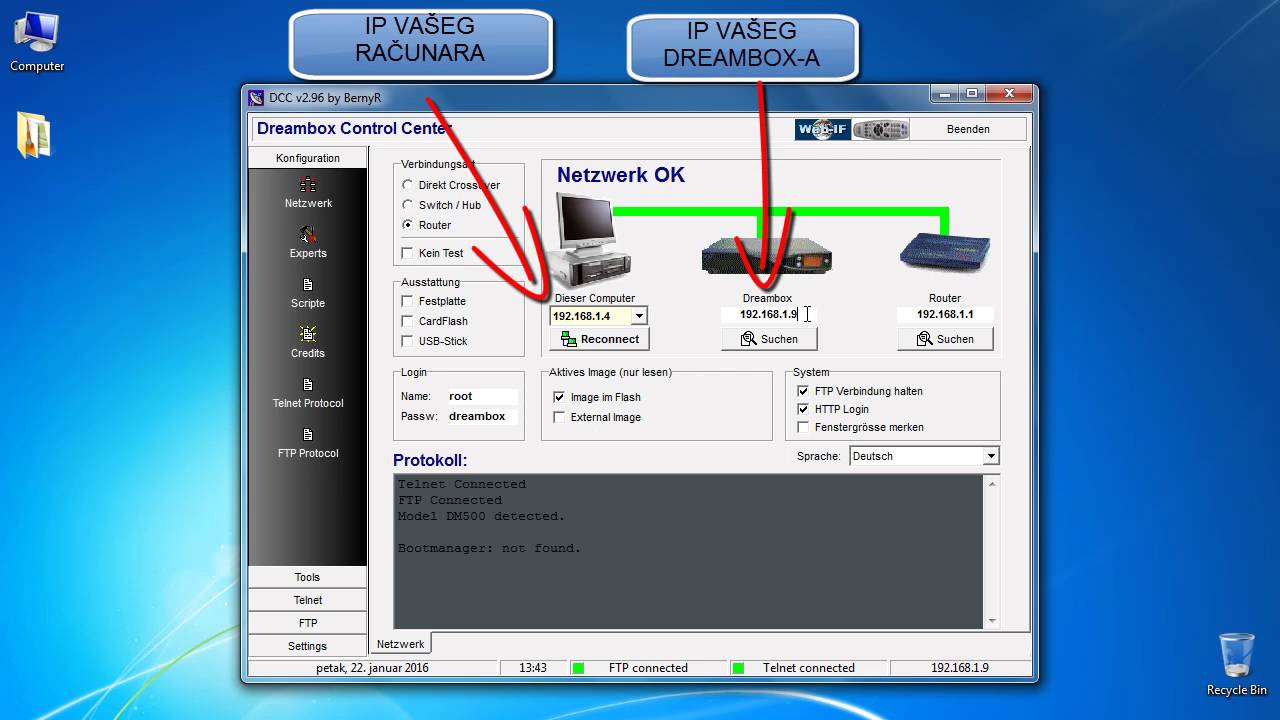Click the Protokoll scrollbar down arrow

pos(992,620)
